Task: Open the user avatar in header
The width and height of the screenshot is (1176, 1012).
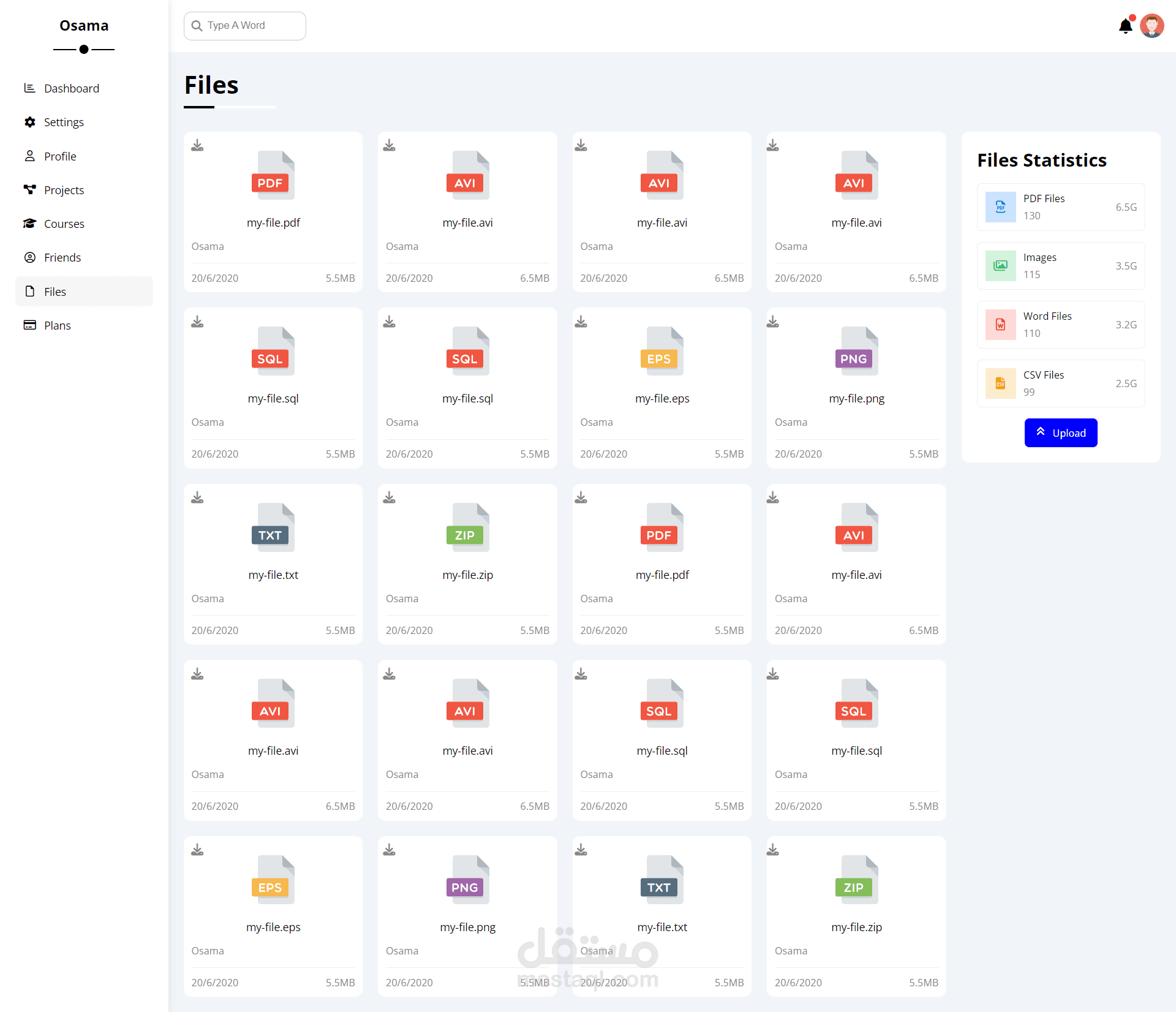Action: click(x=1151, y=26)
